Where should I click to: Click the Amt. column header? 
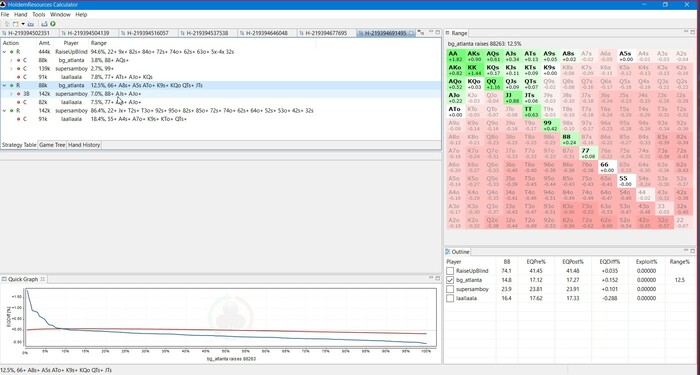45,43
